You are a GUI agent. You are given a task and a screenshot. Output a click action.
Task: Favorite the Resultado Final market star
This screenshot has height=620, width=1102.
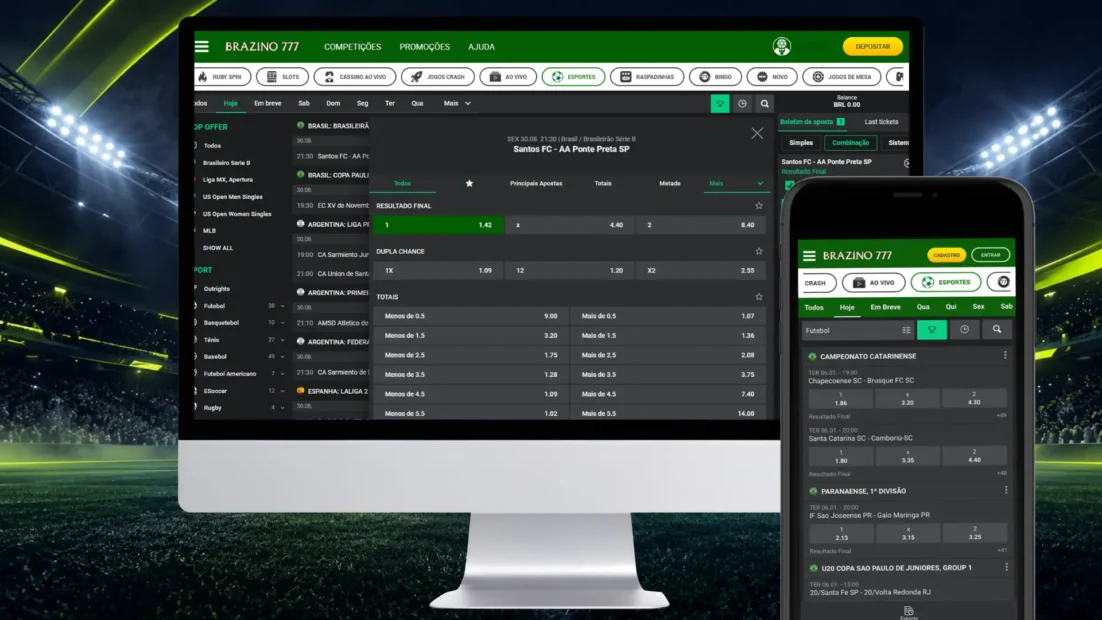[x=759, y=206]
